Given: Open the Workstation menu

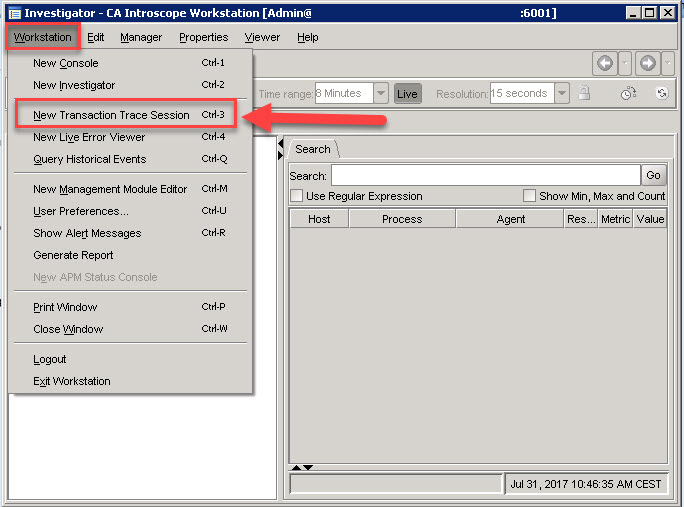Looking at the screenshot, I should pyautogui.click(x=43, y=37).
